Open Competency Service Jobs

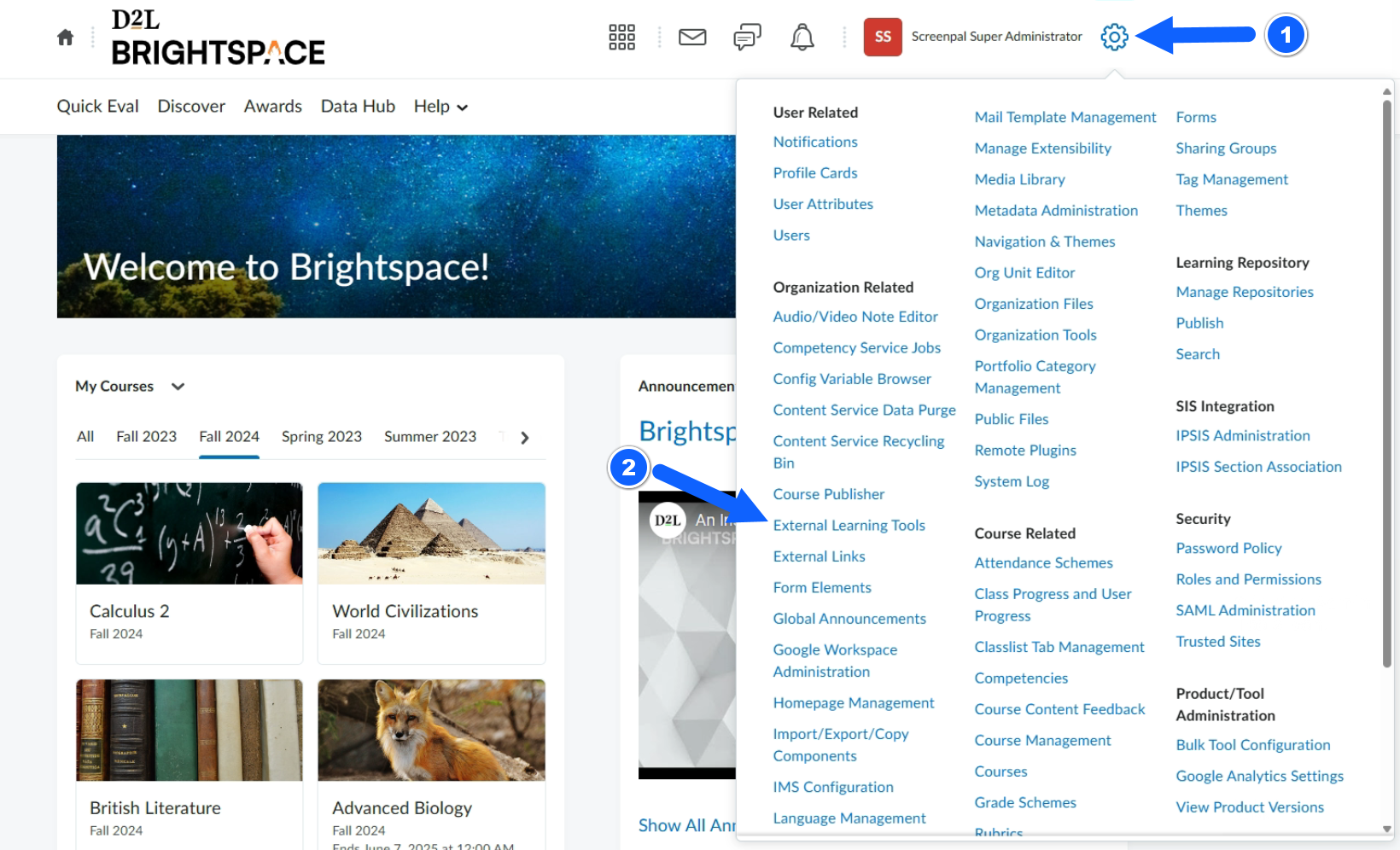(x=857, y=348)
